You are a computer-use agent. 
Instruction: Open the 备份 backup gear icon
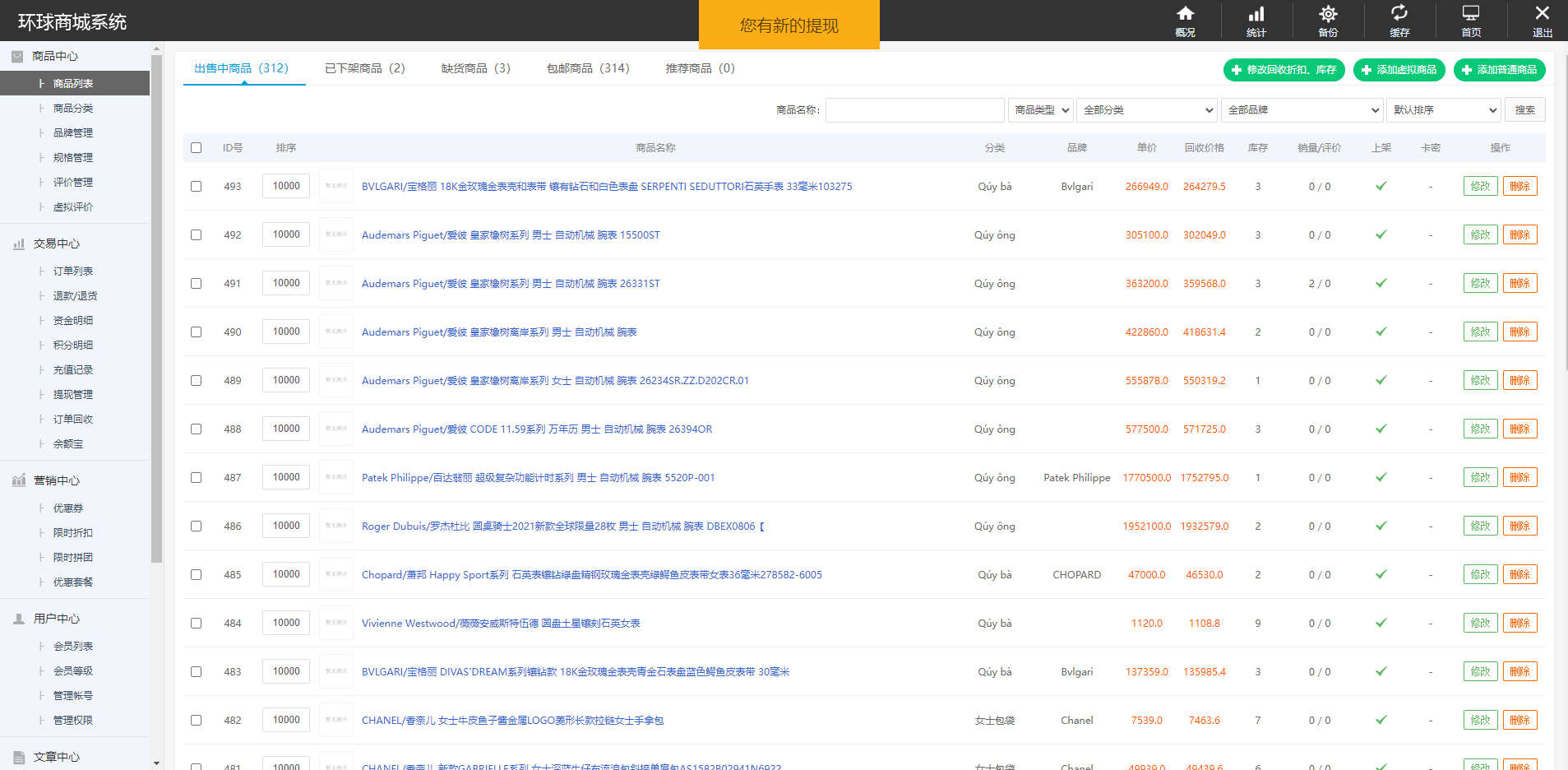(x=1328, y=13)
